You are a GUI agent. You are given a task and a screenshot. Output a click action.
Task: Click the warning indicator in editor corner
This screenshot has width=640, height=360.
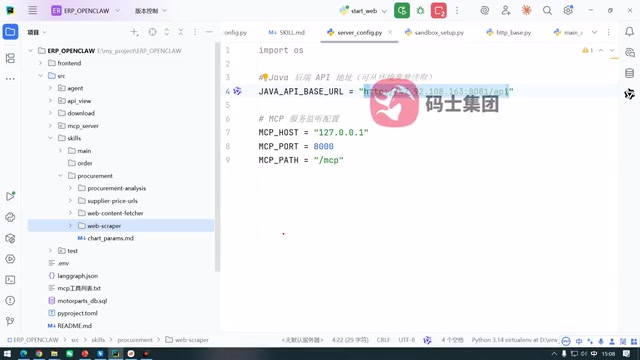tap(588, 50)
